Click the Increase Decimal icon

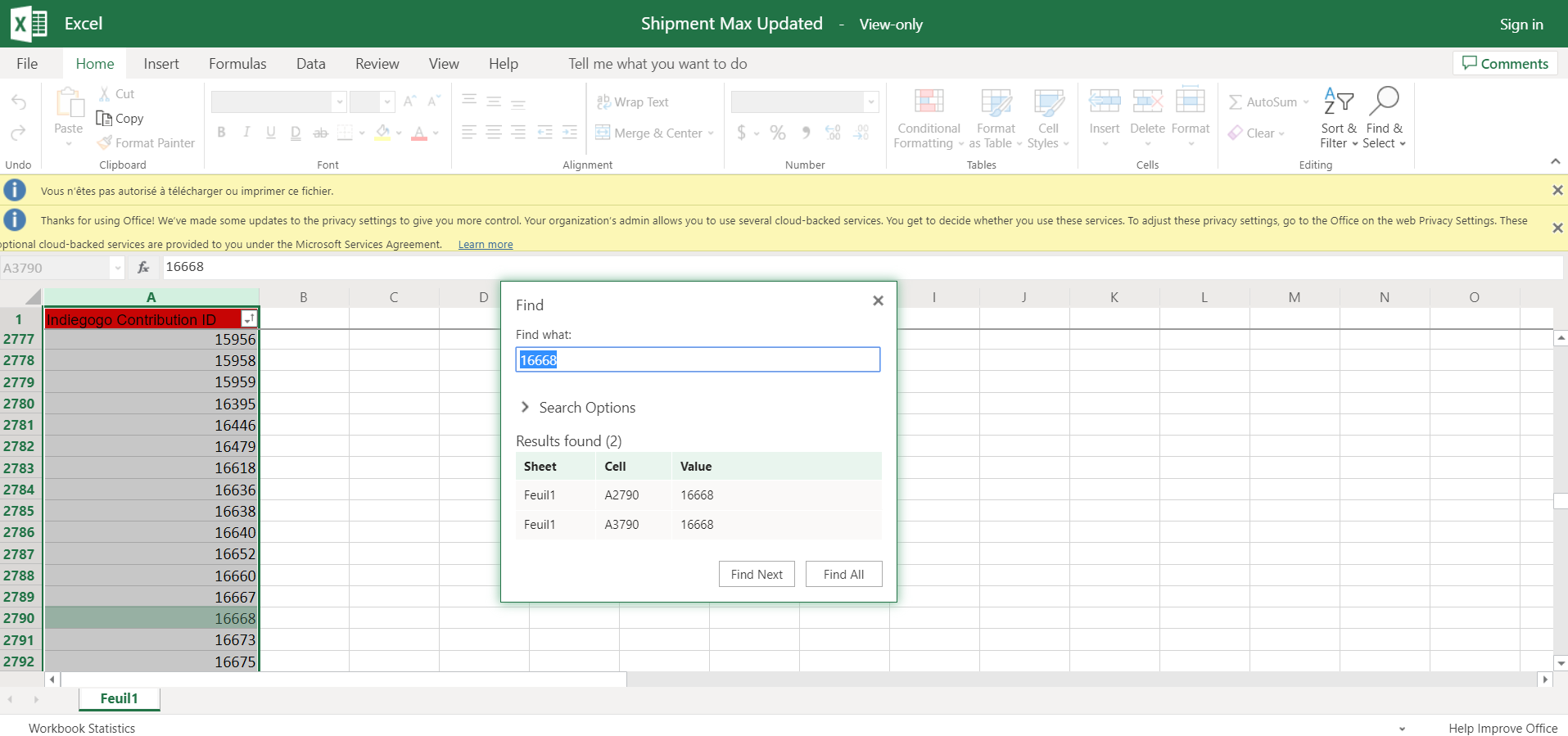tap(834, 133)
